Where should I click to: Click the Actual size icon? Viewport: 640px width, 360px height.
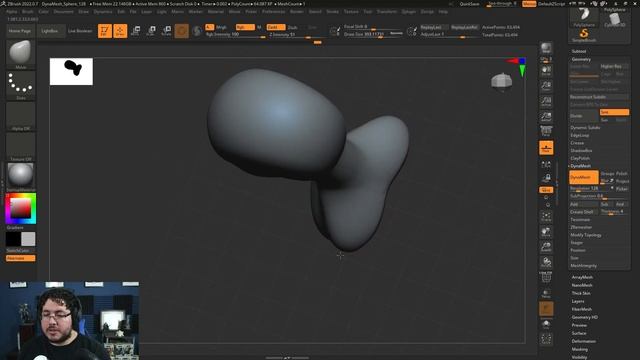pyautogui.click(x=546, y=101)
